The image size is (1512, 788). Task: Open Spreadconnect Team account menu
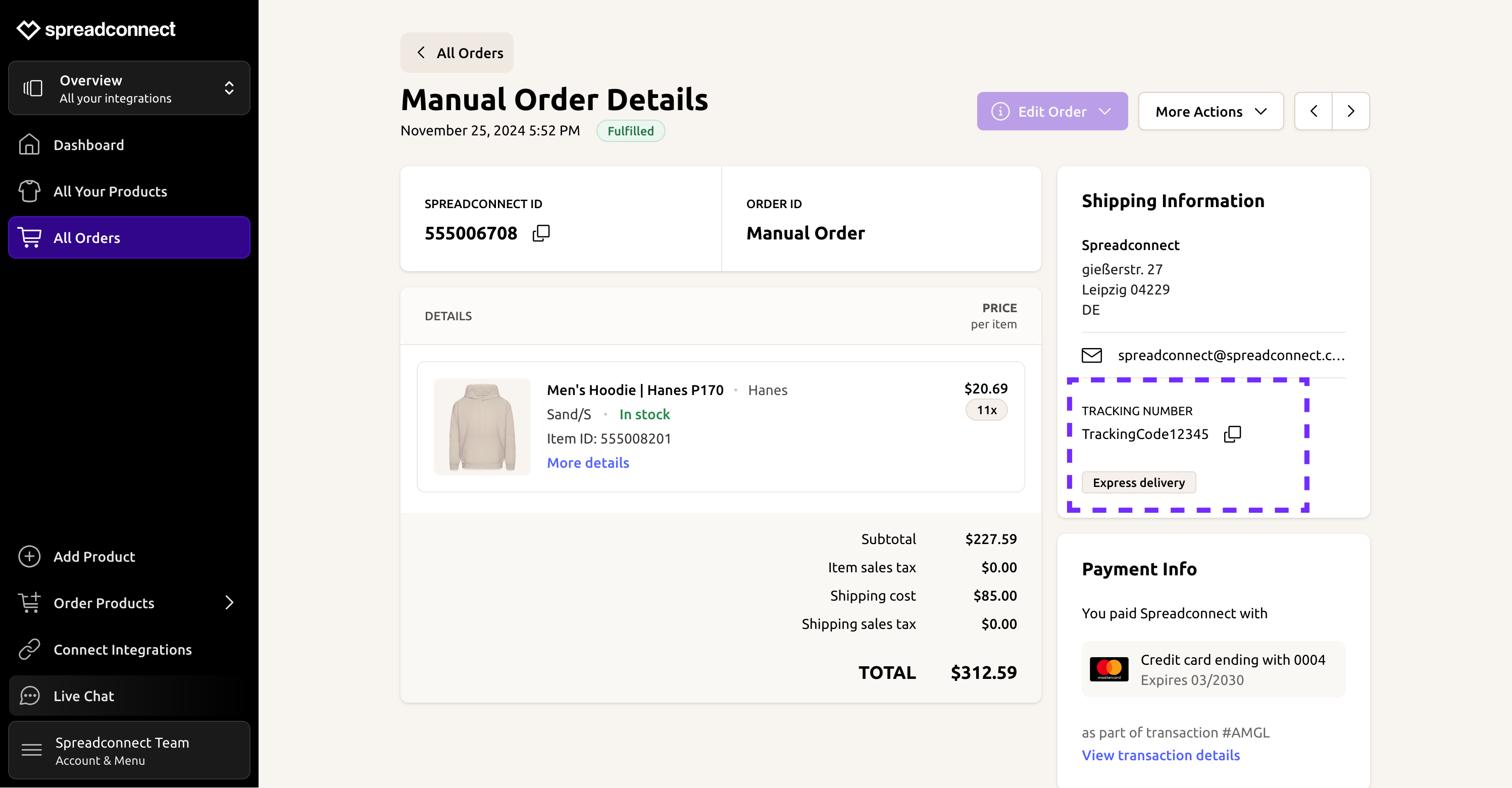tap(129, 750)
